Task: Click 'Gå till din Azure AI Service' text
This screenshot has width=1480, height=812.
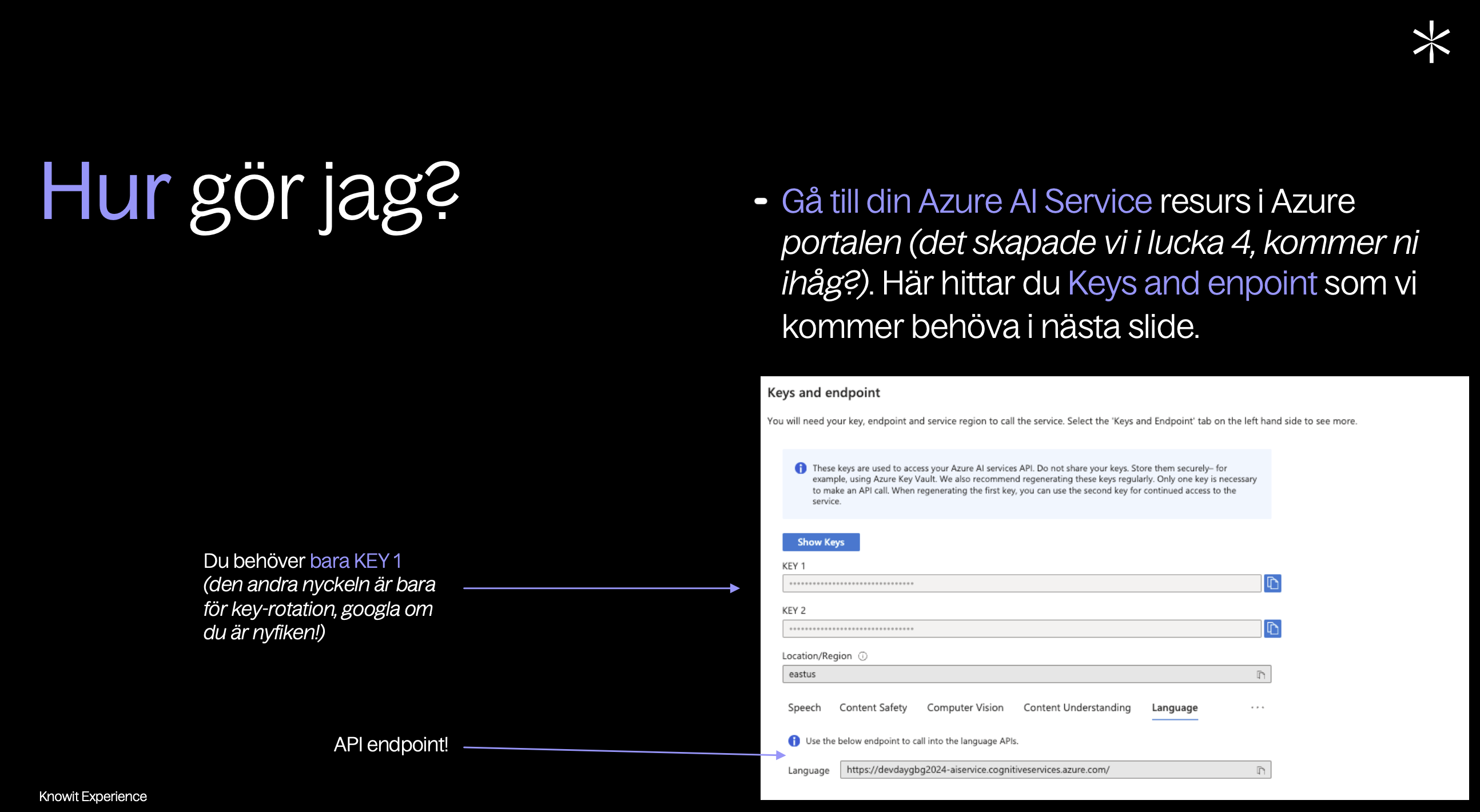Action: (x=966, y=202)
